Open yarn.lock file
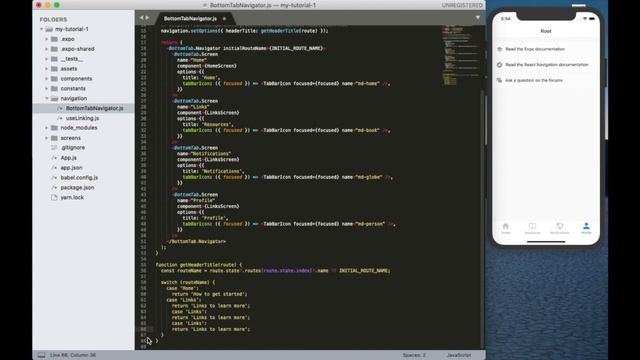Image resolution: width=640 pixels, height=360 pixels. point(72,197)
